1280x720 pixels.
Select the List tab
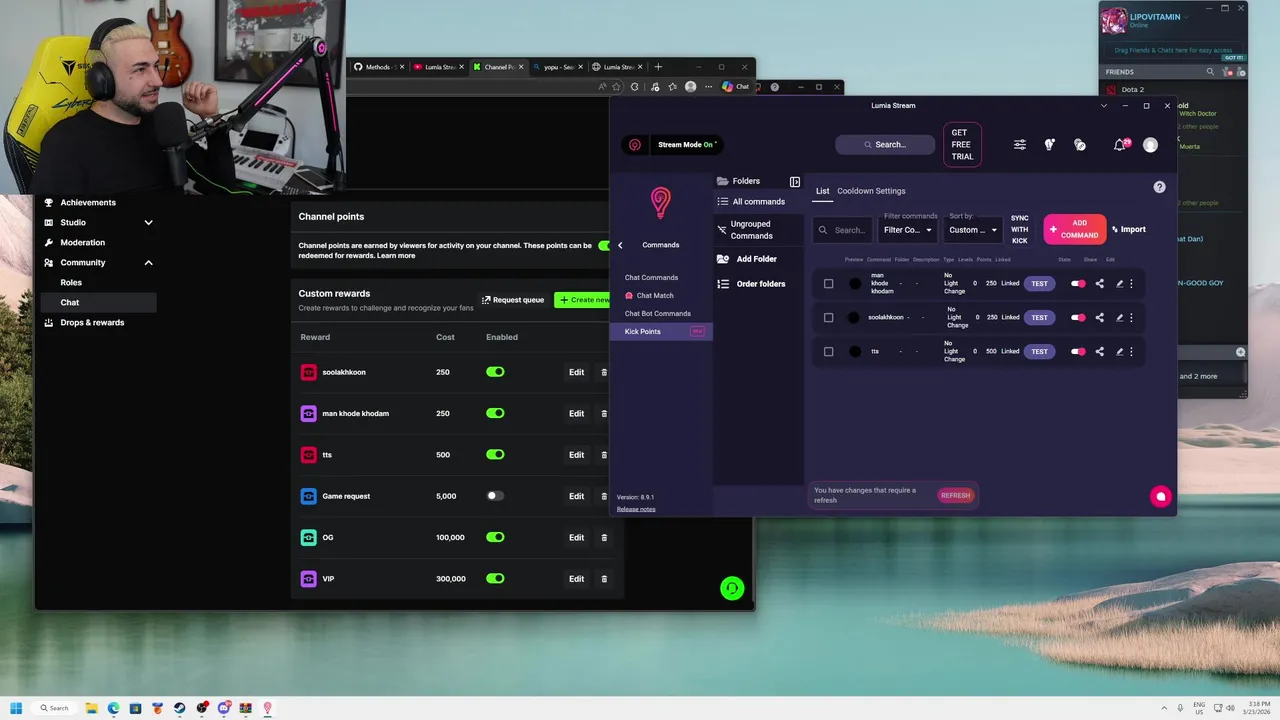(822, 191)
